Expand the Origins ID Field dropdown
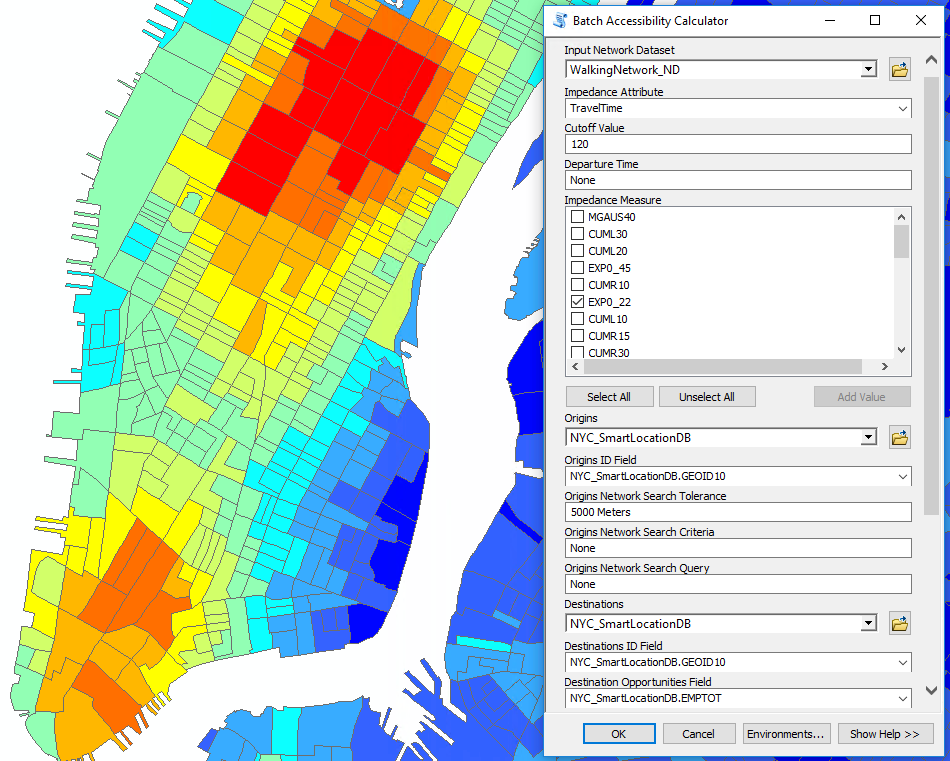 [903, 476]
